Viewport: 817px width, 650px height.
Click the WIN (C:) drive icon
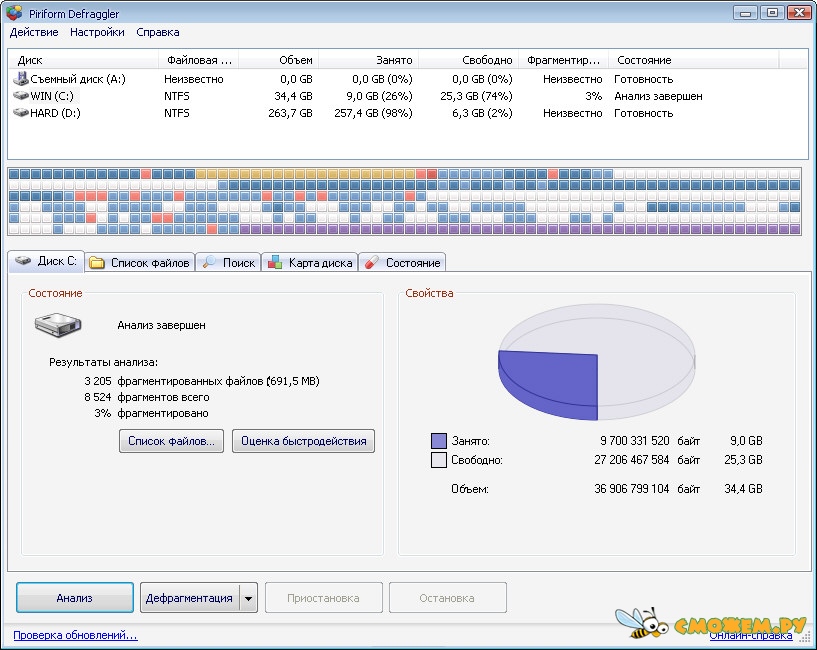(21, 96)
